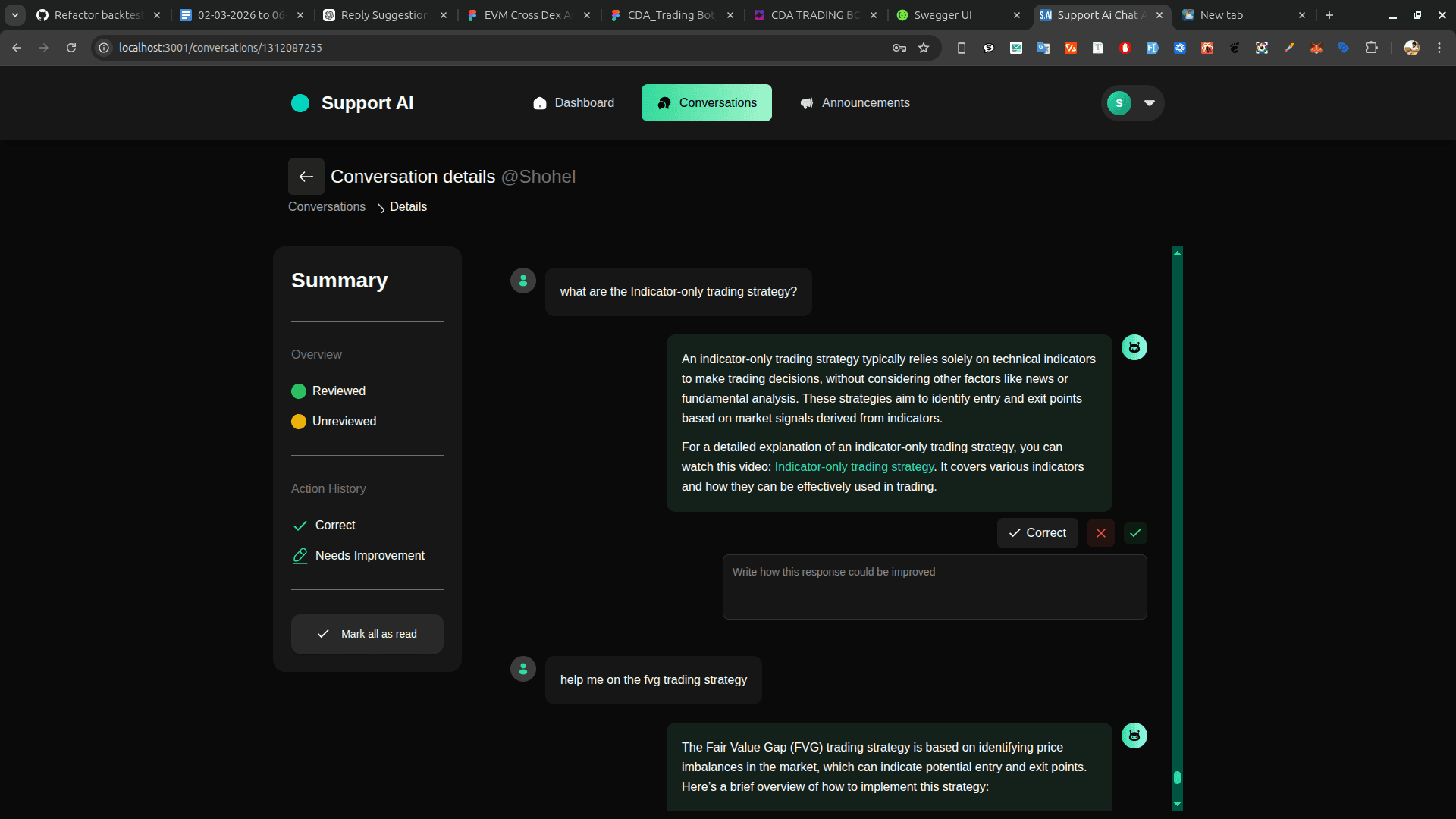Click the green checkmark approve icon
Viewport: 1456px width, 819px height.
(x=1135, y=533)
